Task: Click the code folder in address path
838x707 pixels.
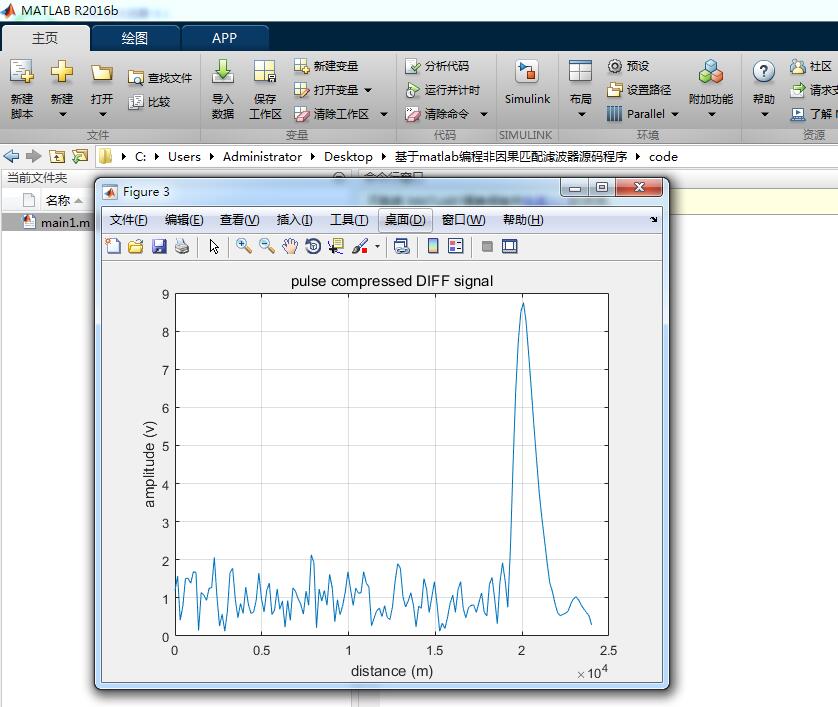Action: coord(663,157)
